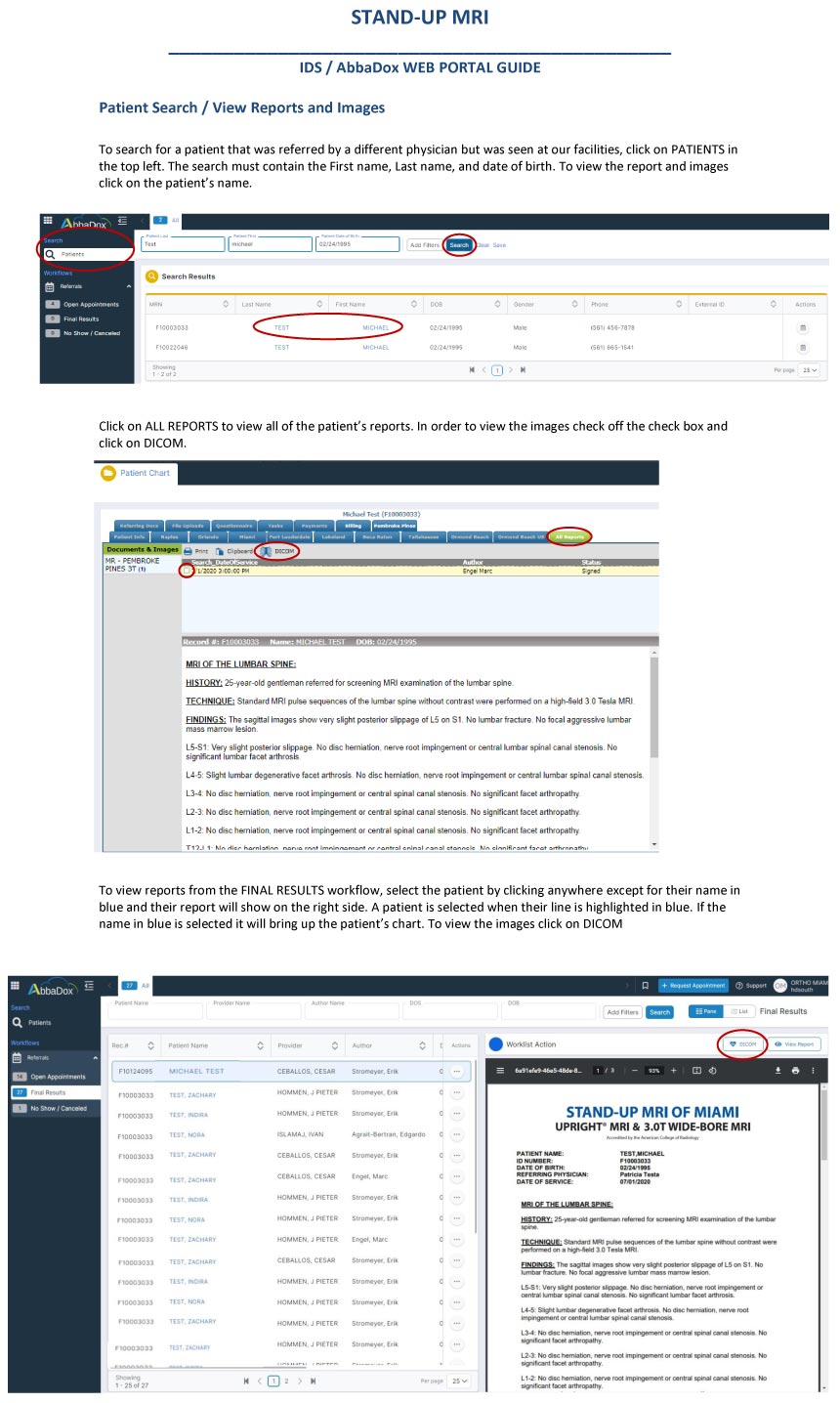This screenshot has height=1403, width=840.
Task: Switch to Pane view toggle
Action: click(705, 1011)
